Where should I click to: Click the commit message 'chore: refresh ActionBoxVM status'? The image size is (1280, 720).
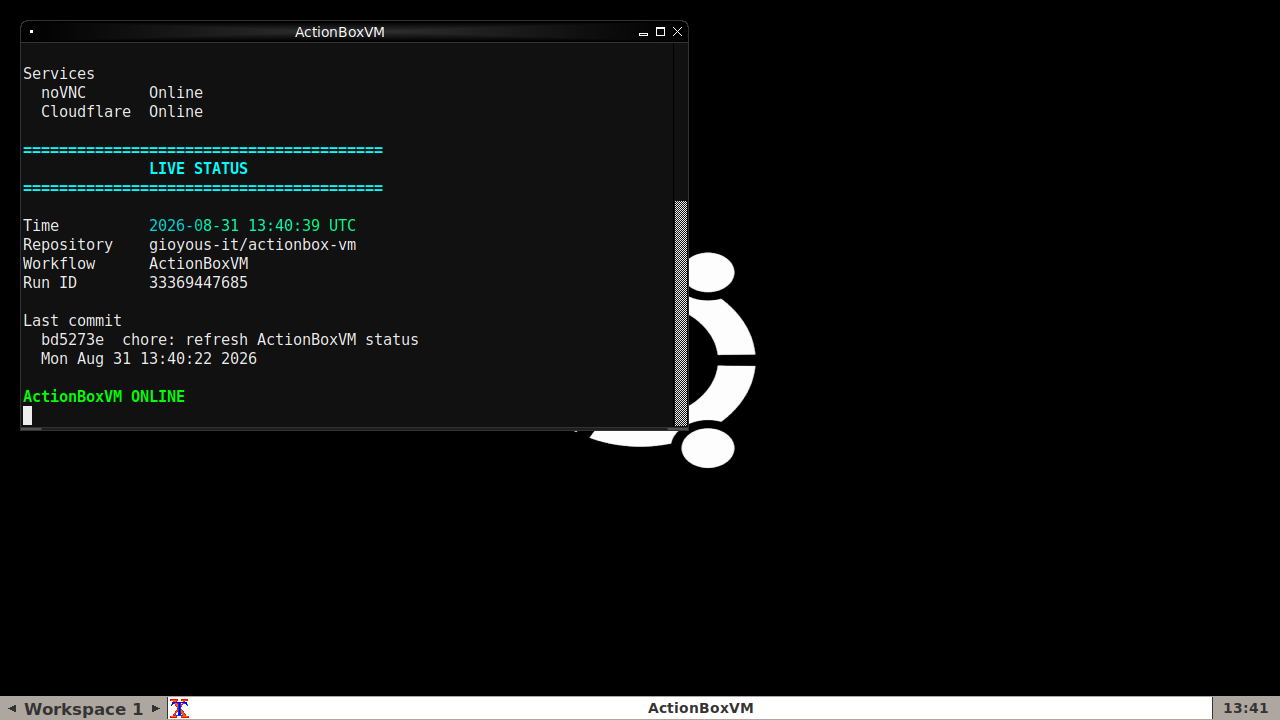(270, 340)
